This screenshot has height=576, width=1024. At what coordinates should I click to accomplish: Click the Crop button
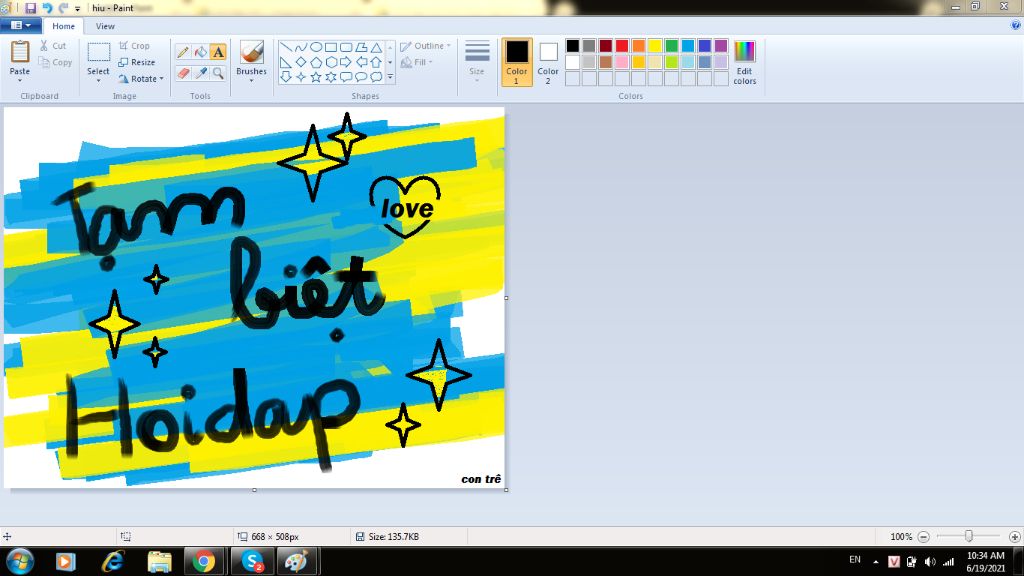[135, 46]
